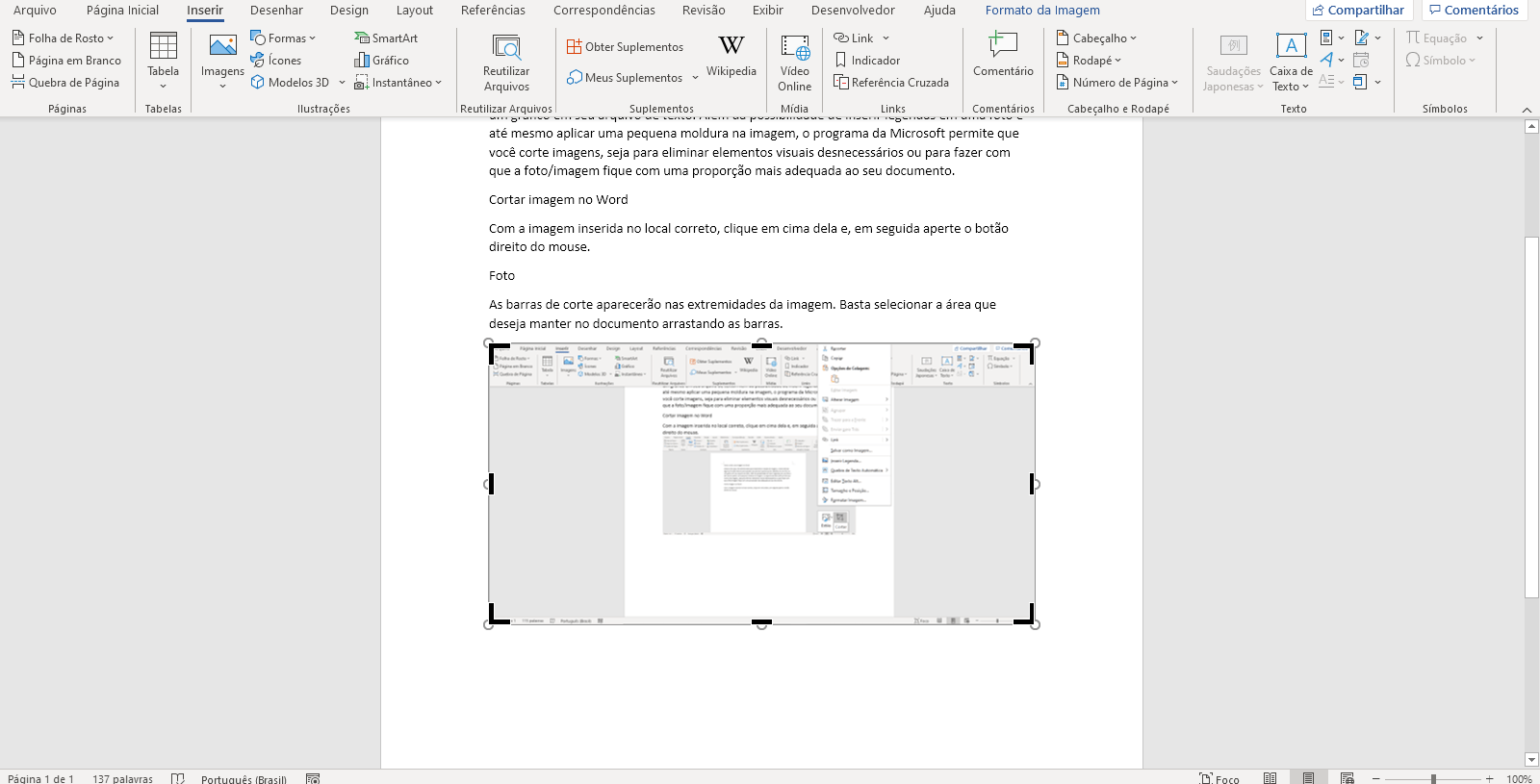Viewport: 1540px width, 784px height.
Task: Open the Cabeçalho header dropdown
Action: [x=1097, y=38]
